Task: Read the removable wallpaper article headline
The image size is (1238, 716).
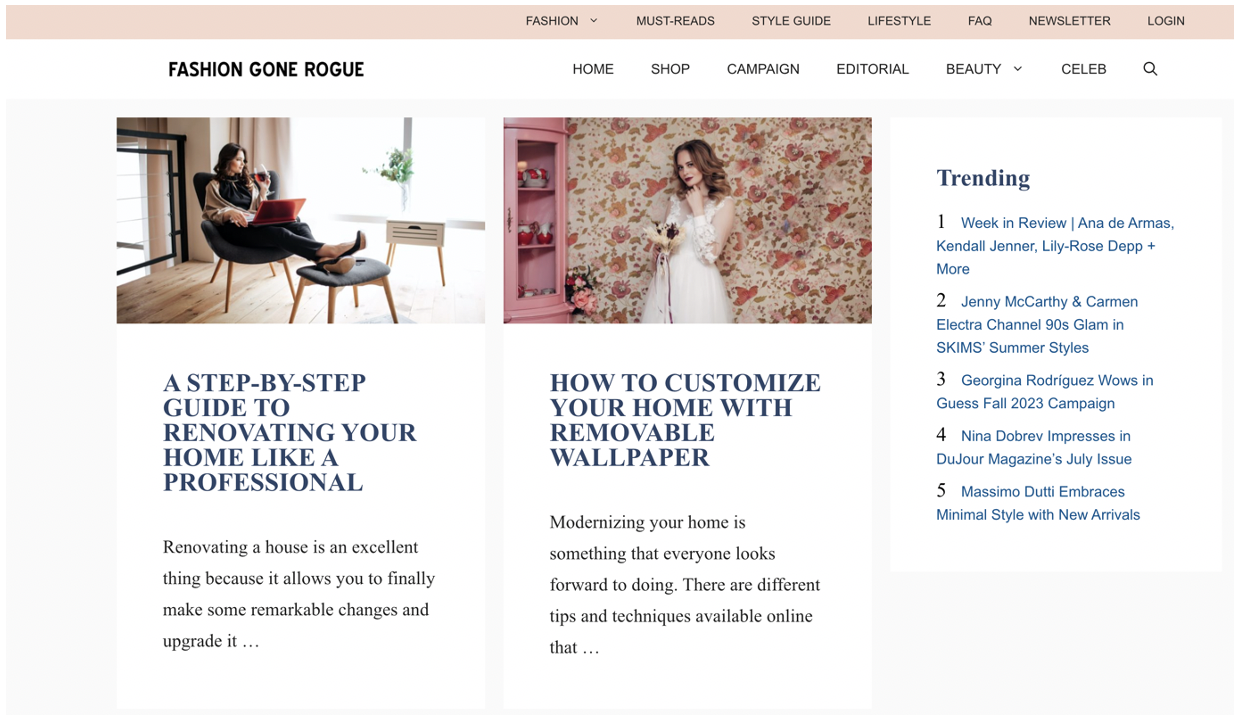Action: [685, 420]
